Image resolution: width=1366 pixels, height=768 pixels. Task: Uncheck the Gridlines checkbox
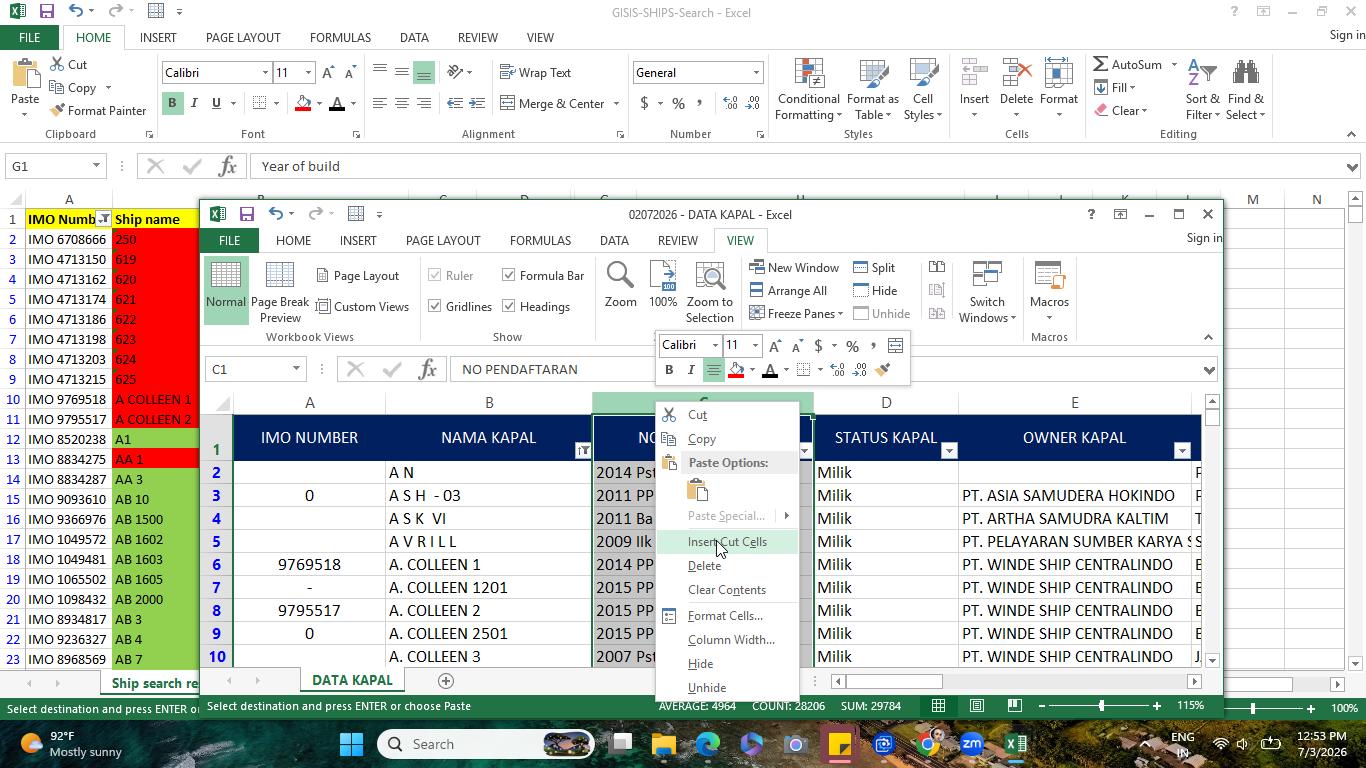[x=435, y=306]
